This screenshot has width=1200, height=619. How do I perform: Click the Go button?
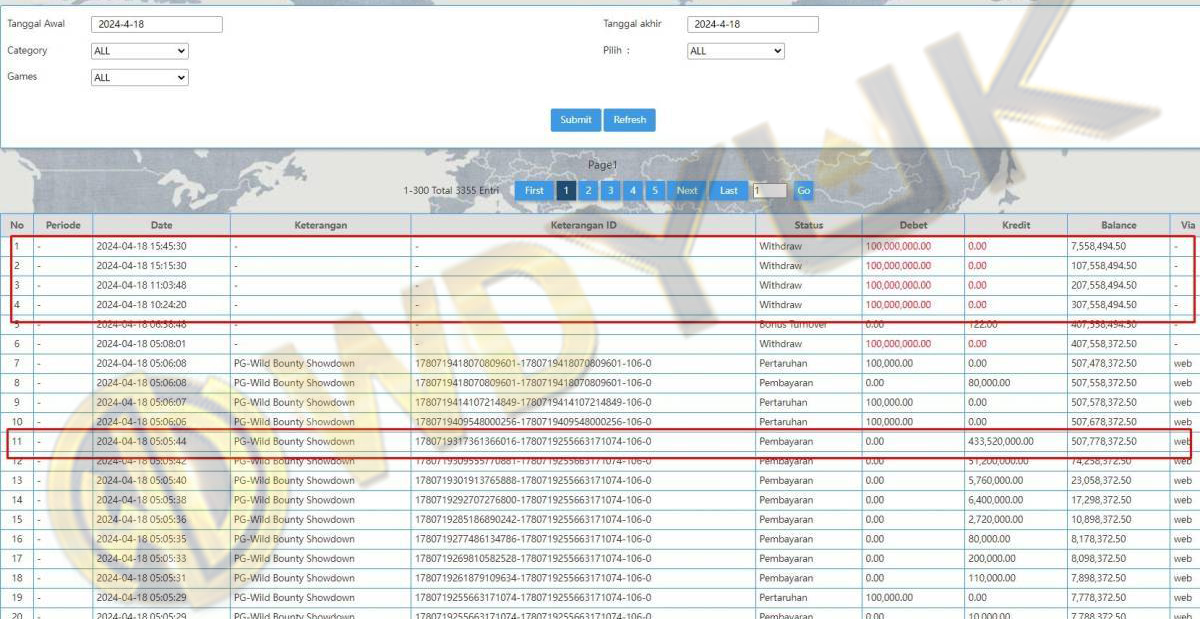tap(804, 190)
